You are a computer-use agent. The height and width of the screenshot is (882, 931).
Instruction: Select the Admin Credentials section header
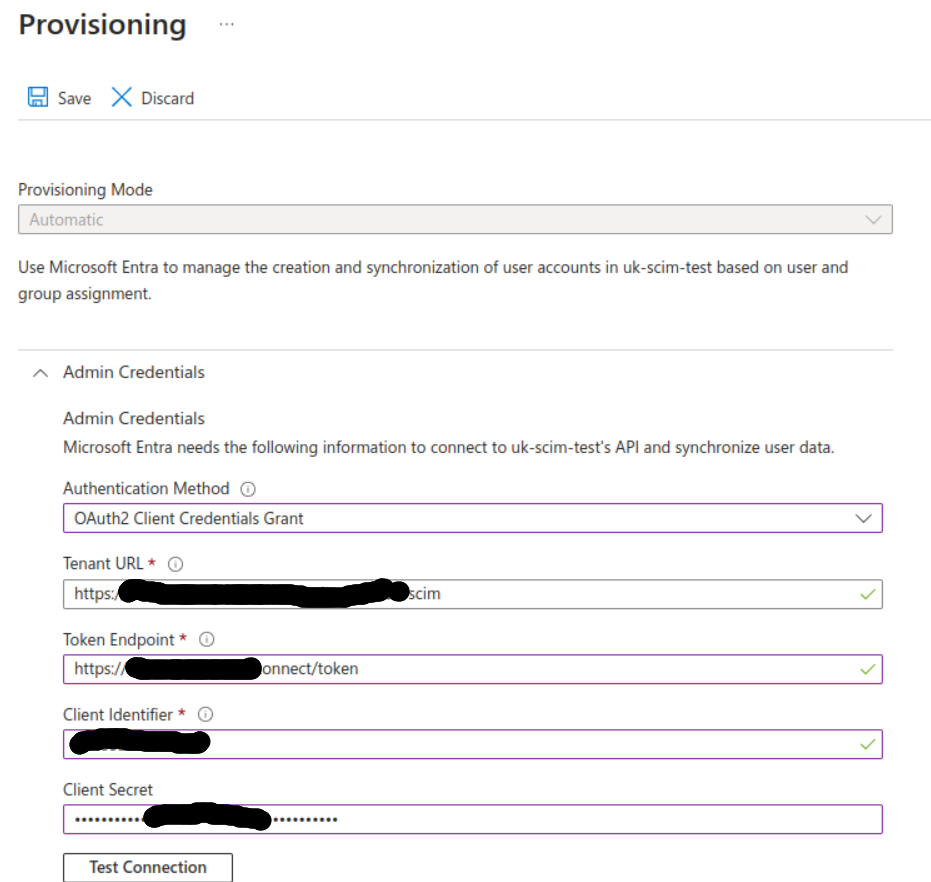coord(133,372)
